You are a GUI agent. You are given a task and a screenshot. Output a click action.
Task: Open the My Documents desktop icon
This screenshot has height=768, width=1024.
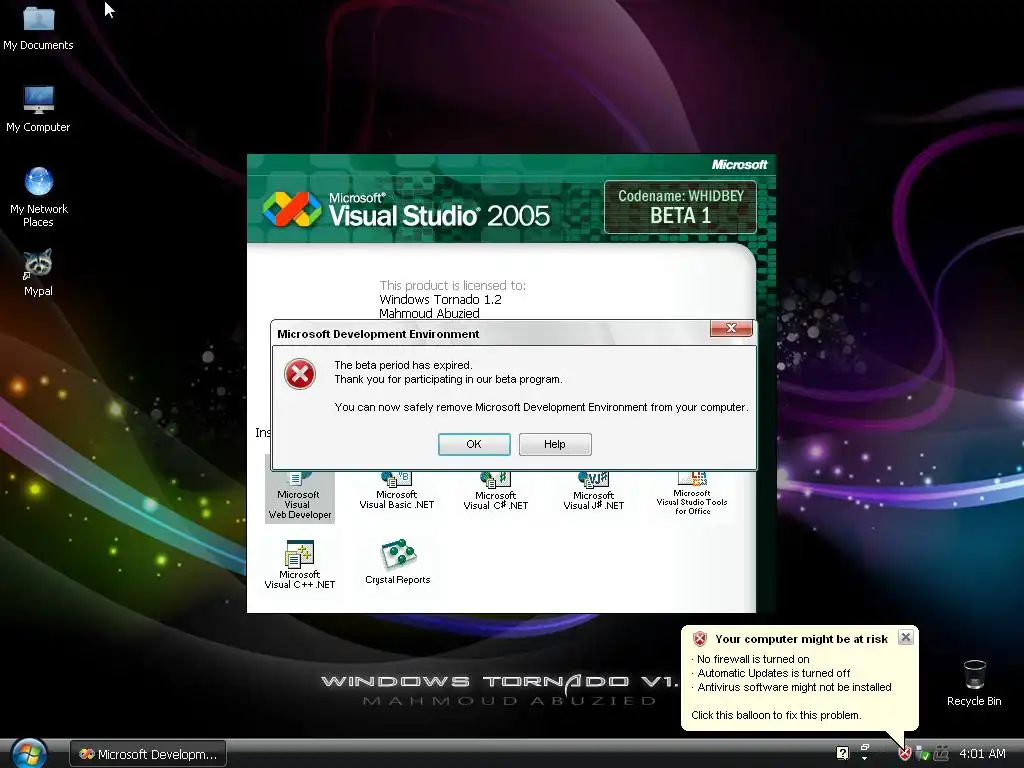tap(38, 27)
